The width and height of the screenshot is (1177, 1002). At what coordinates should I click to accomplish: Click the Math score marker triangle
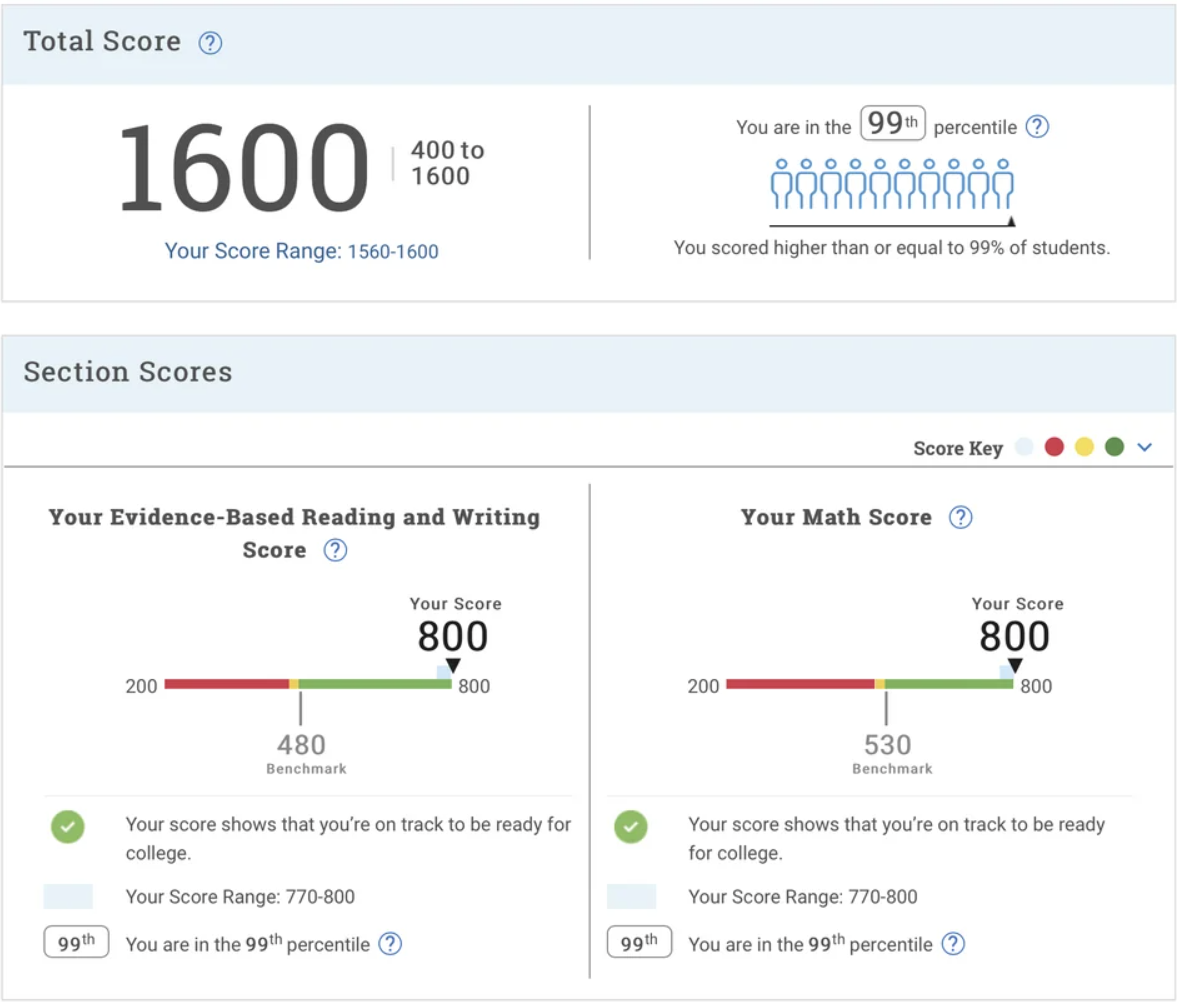(x=1015, y=666)
